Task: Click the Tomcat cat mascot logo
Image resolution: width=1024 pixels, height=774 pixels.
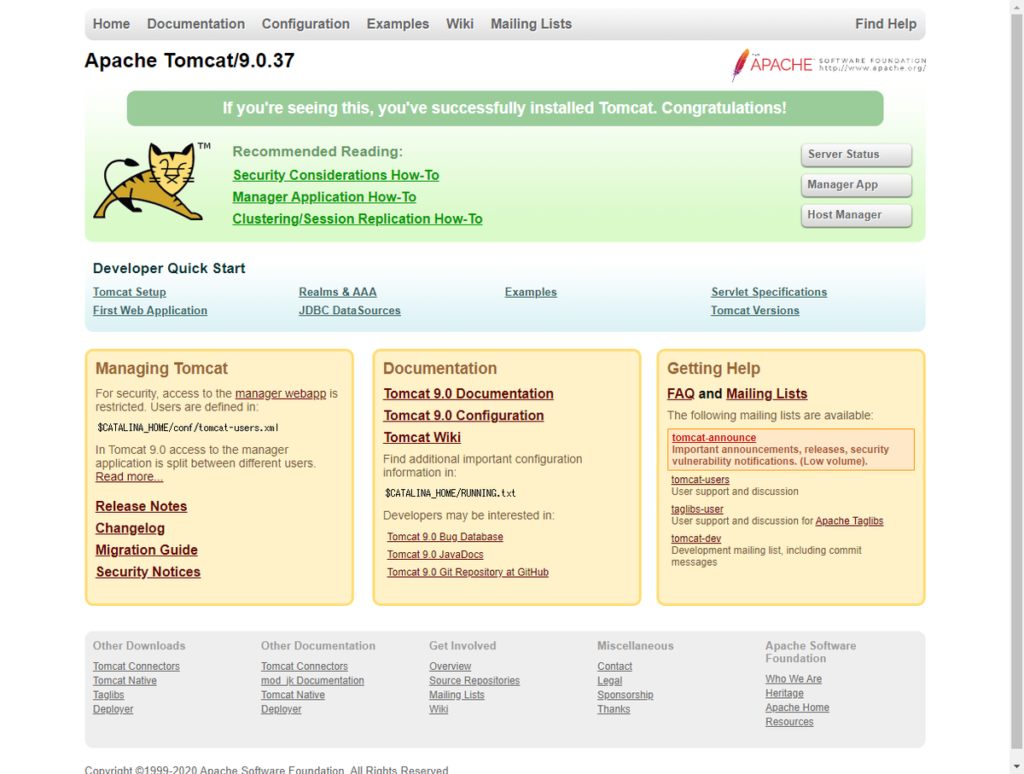Action: point(146,181)
